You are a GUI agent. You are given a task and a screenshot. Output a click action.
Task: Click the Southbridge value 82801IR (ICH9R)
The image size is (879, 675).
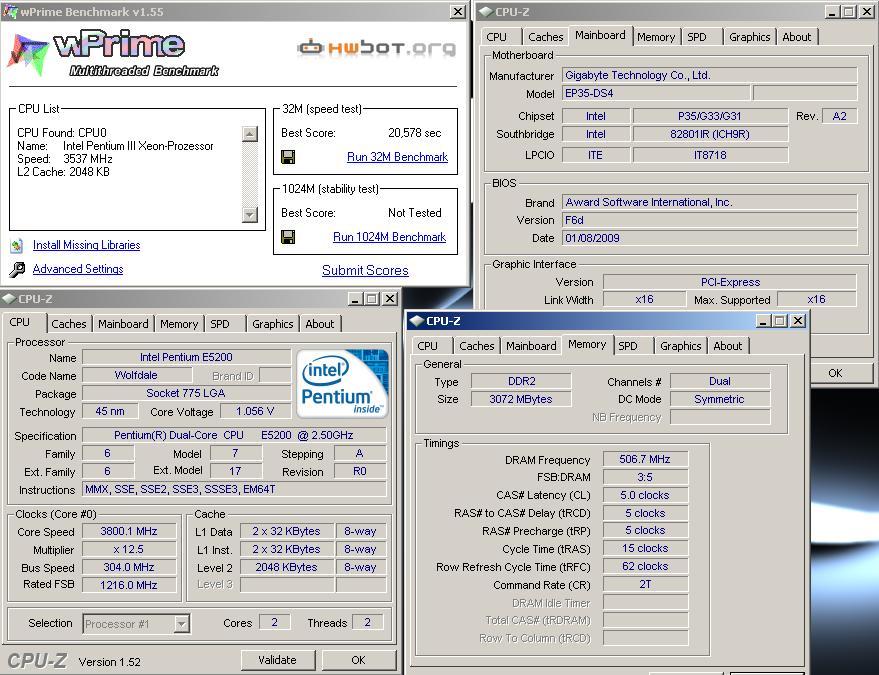click(x=710, y=134)
